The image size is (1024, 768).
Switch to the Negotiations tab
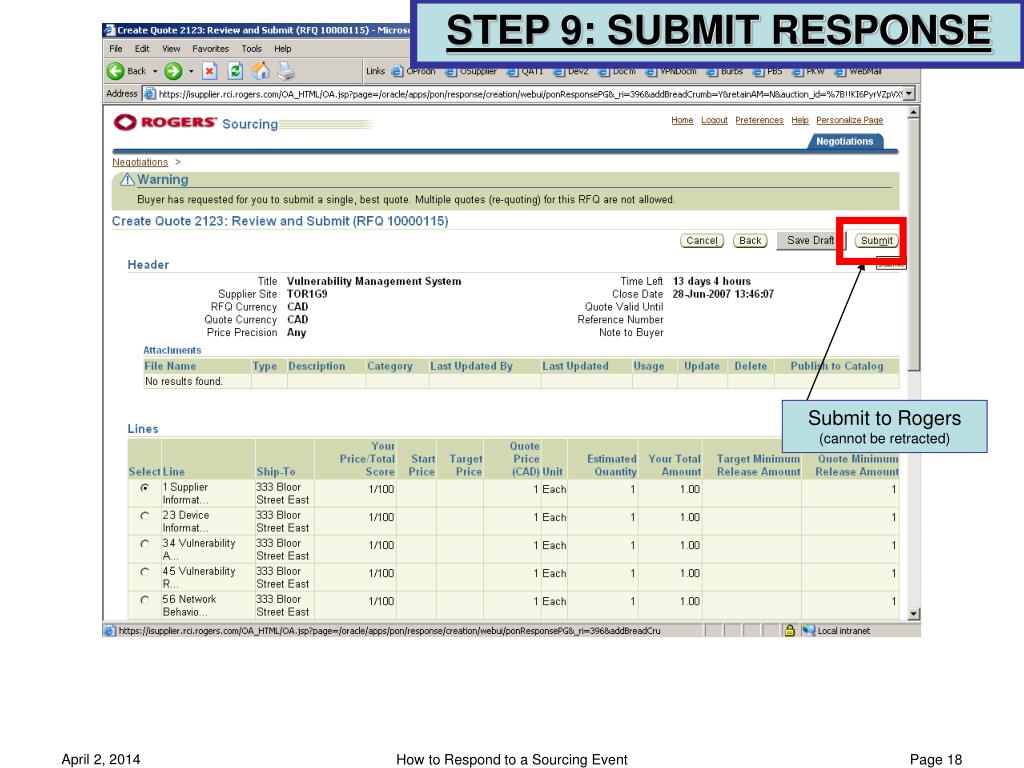coord(844,141)
